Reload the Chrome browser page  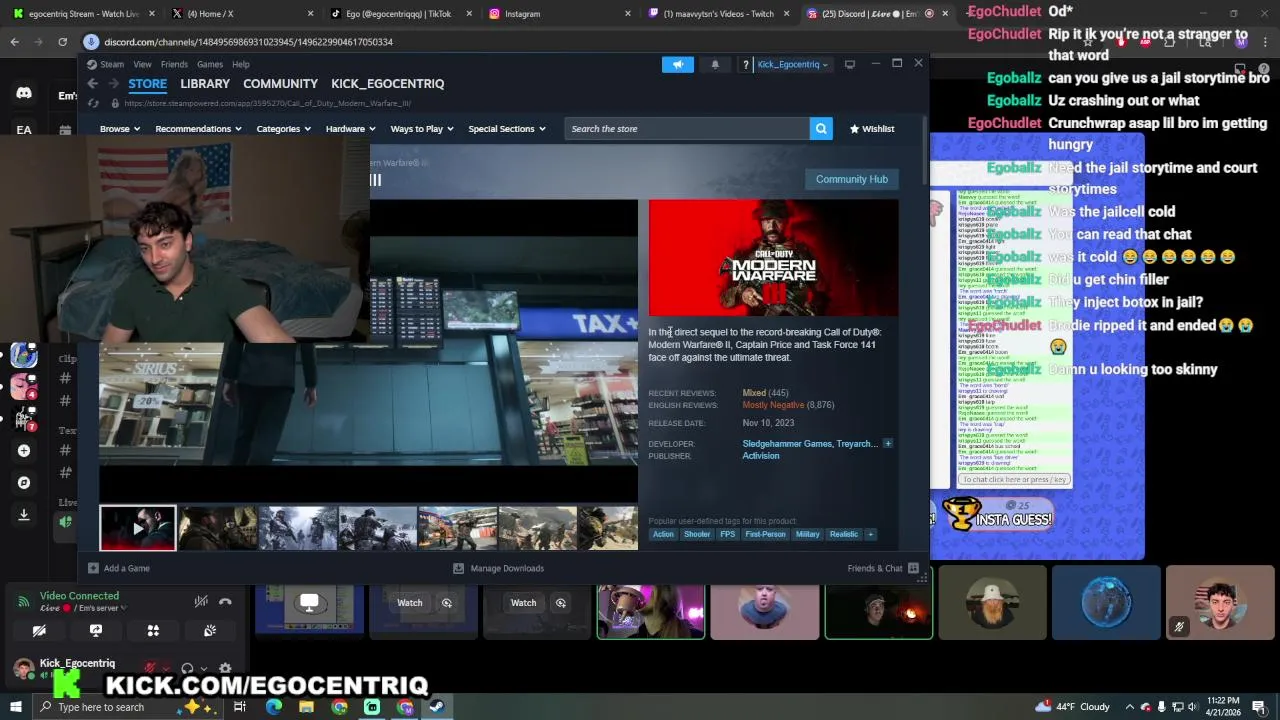pyautogui.click(x=62, y=42)
